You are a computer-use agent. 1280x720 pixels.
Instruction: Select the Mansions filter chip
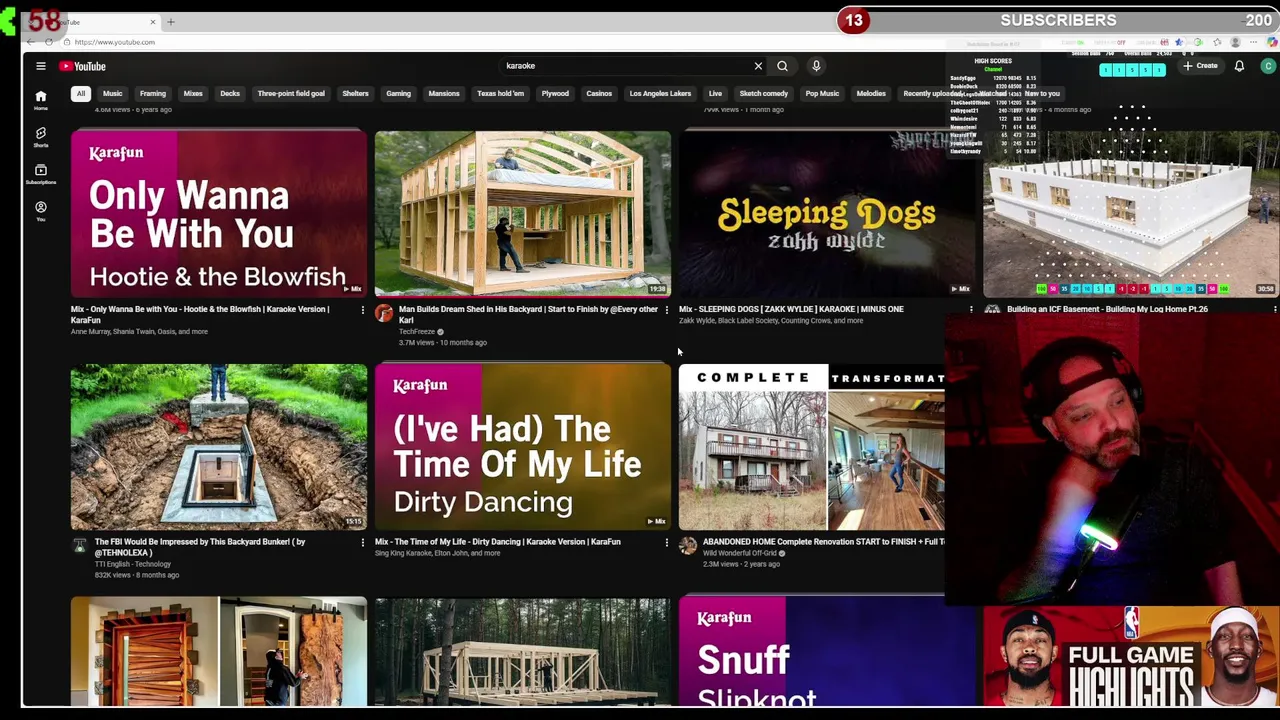point(444,93)
